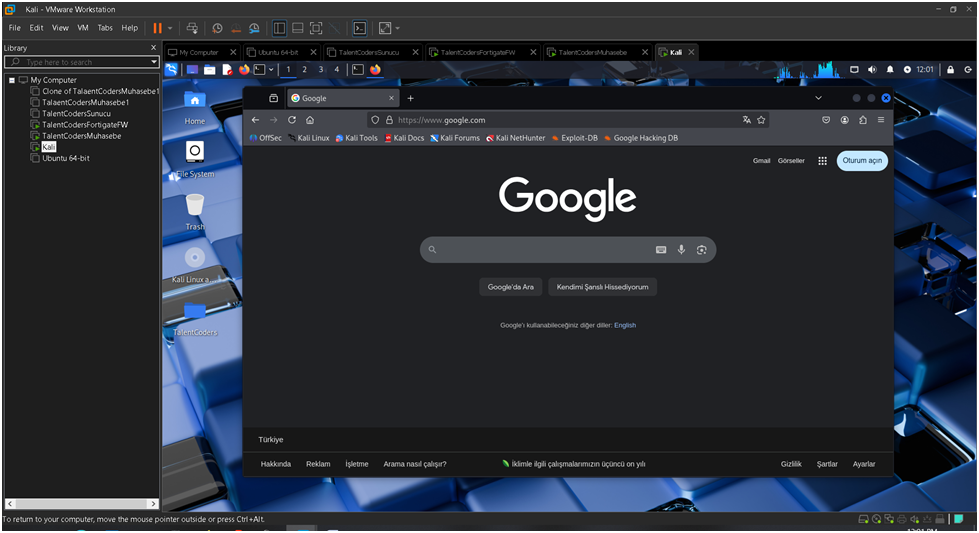Click the VMware pause virtual machine button
Image resolution: width=979 pixels, height=533 pixels.
point(157,28)
